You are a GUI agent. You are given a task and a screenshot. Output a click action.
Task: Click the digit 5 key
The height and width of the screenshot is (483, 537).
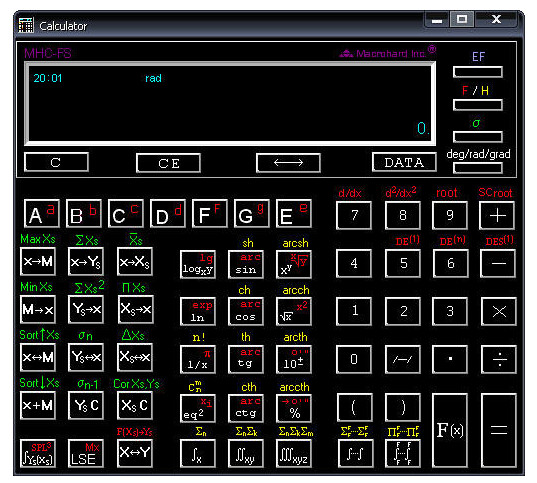point(403,263)
